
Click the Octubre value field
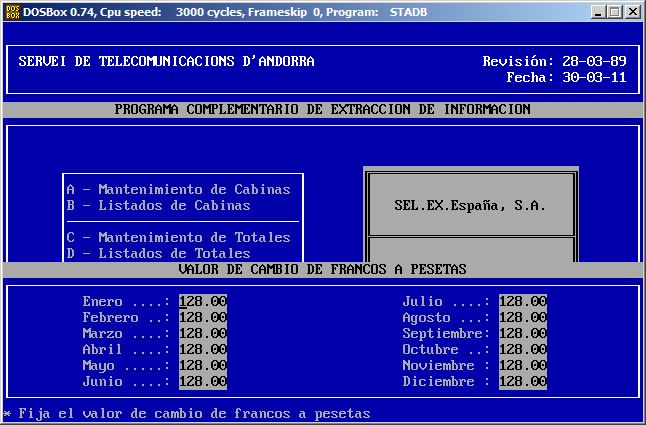tap(523, 349)
